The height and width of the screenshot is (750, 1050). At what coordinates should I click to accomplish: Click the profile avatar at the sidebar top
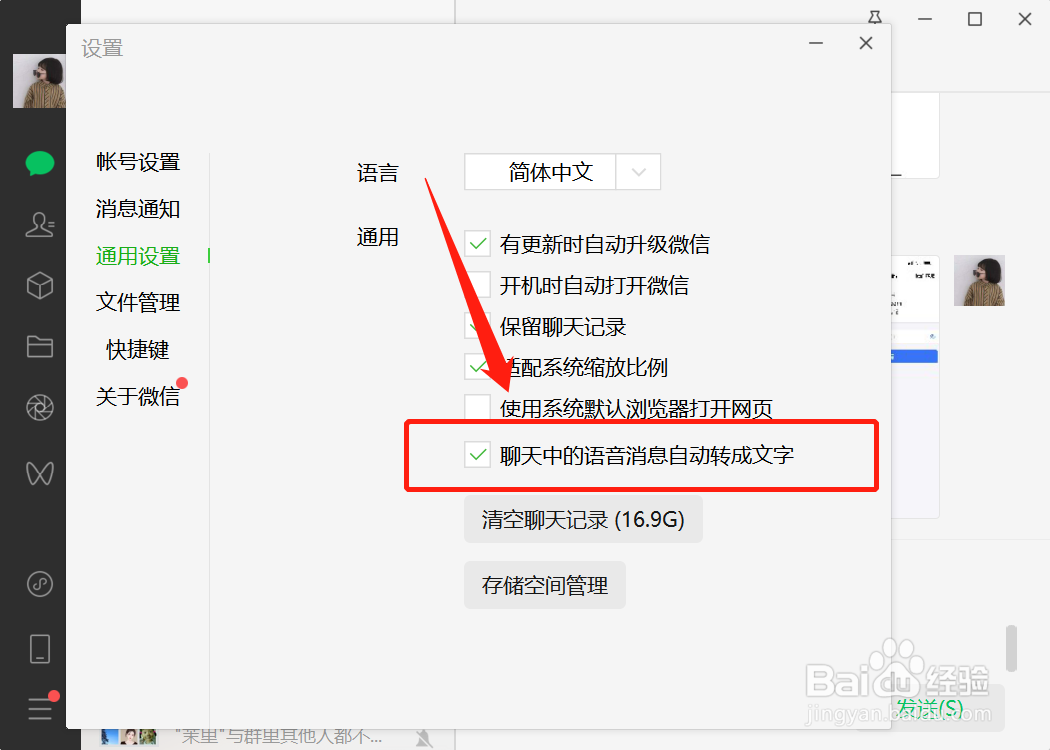point(39,81)
